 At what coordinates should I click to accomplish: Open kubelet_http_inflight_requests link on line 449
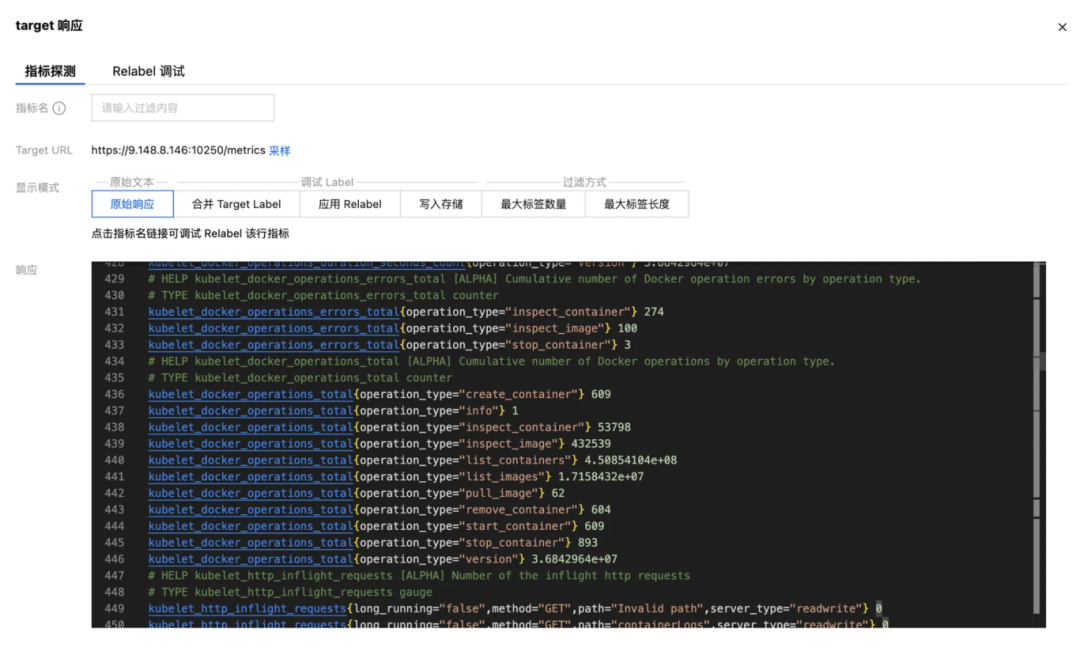tap(247, 609)
